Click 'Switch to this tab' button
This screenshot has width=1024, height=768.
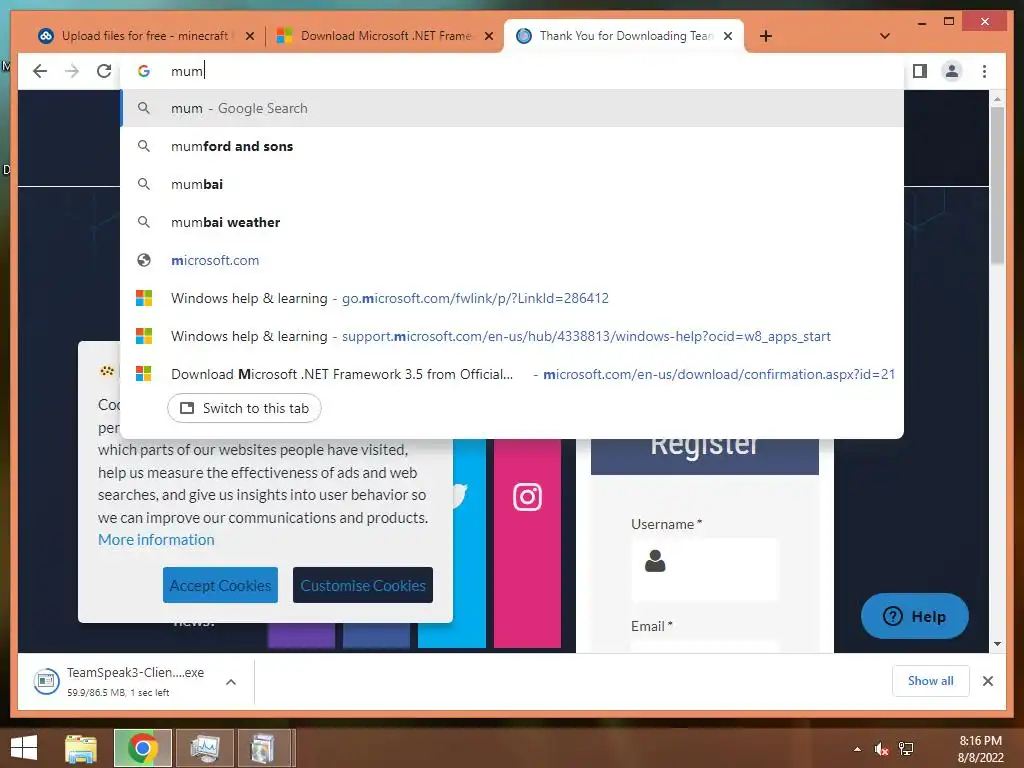pyautogui.click(x=244, y=408)
